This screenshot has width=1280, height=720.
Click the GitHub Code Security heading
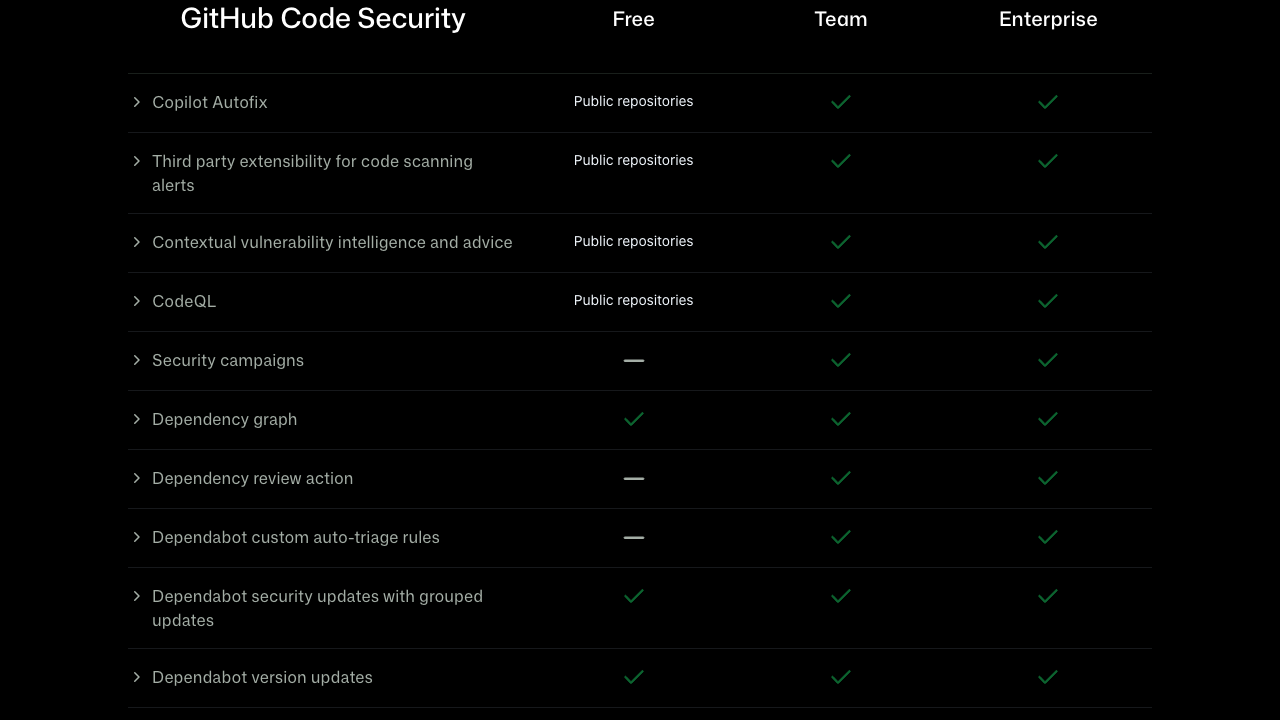click(323, 18)
